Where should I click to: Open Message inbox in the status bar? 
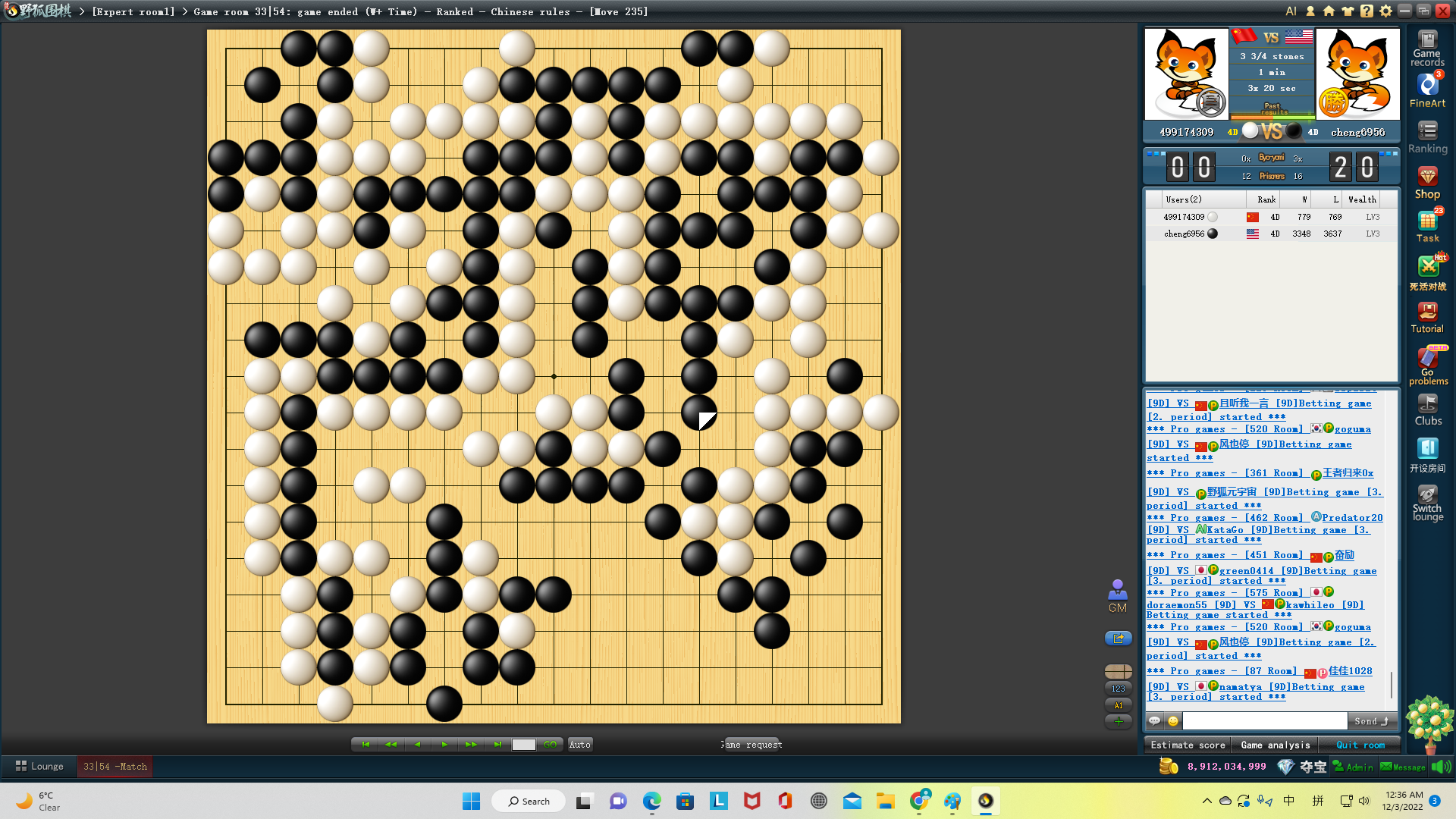pyautogui.click(x=1403, y=767)
